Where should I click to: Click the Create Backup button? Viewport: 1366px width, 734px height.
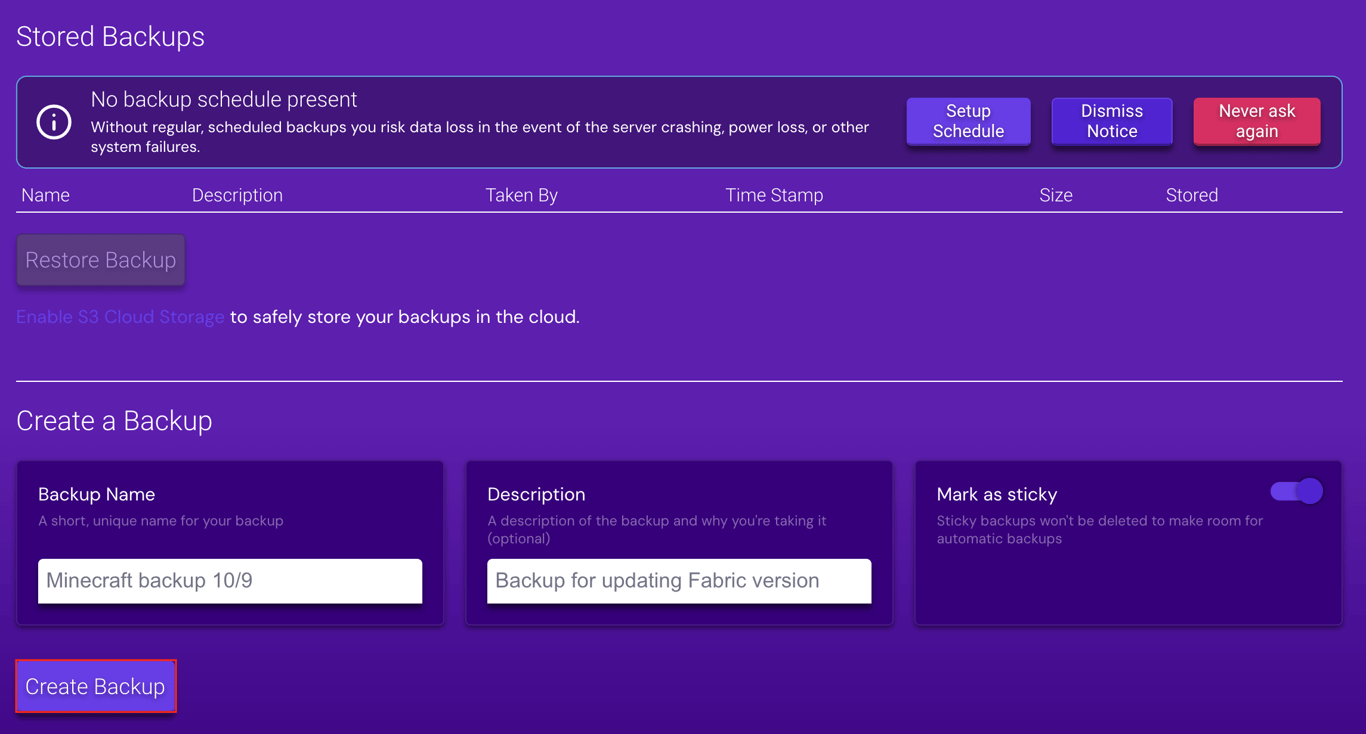pos(95,686)
